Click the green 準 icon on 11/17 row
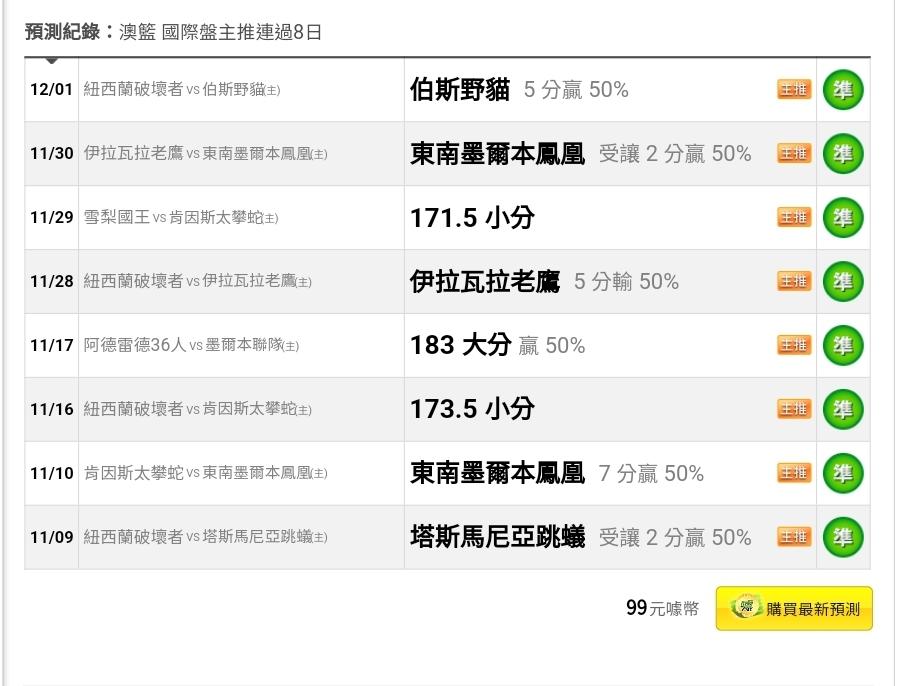 click(x=843, y=346)
